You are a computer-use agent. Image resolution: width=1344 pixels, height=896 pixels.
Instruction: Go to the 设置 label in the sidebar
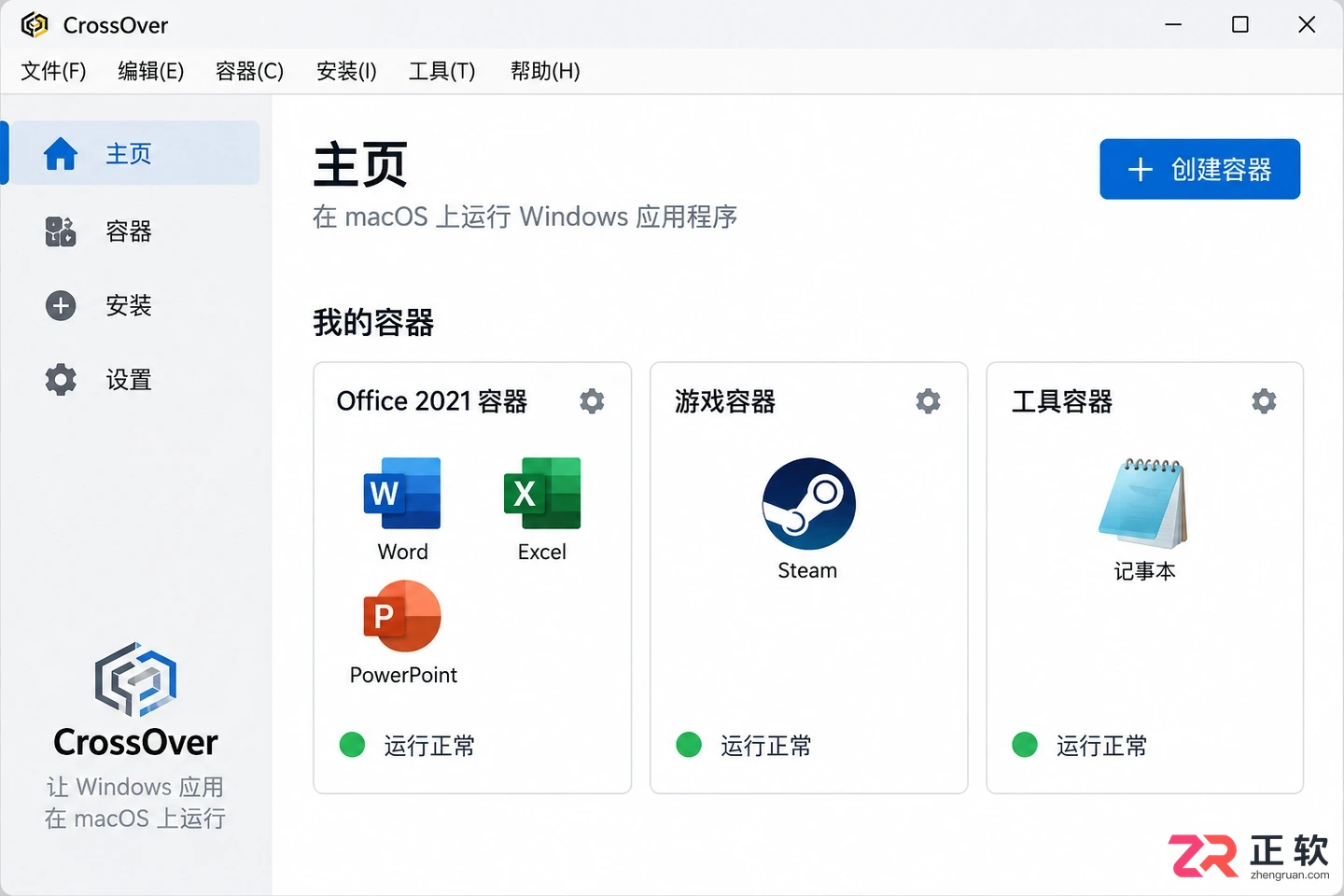click(129, 380)
